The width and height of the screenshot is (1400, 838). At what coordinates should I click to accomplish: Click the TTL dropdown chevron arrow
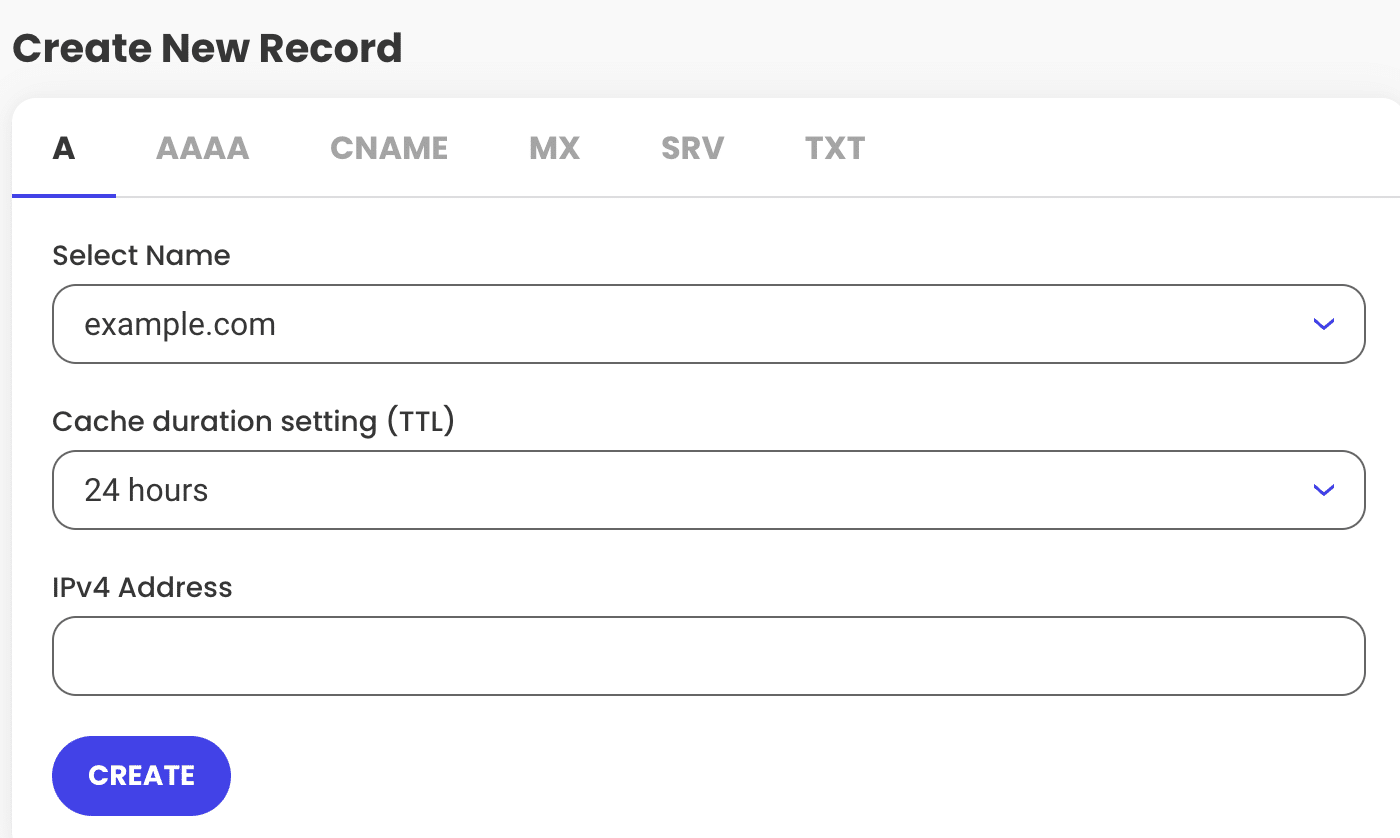1323,490
